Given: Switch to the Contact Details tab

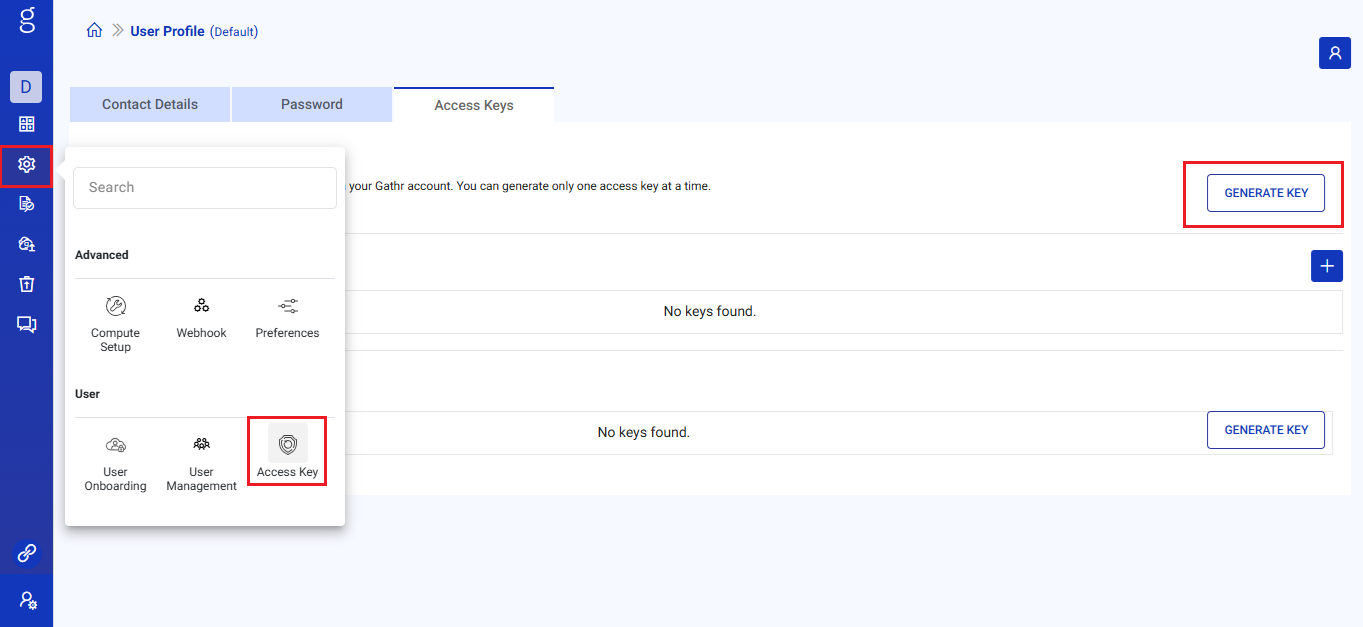Looking at the screenshot, I should pos(149,104).
